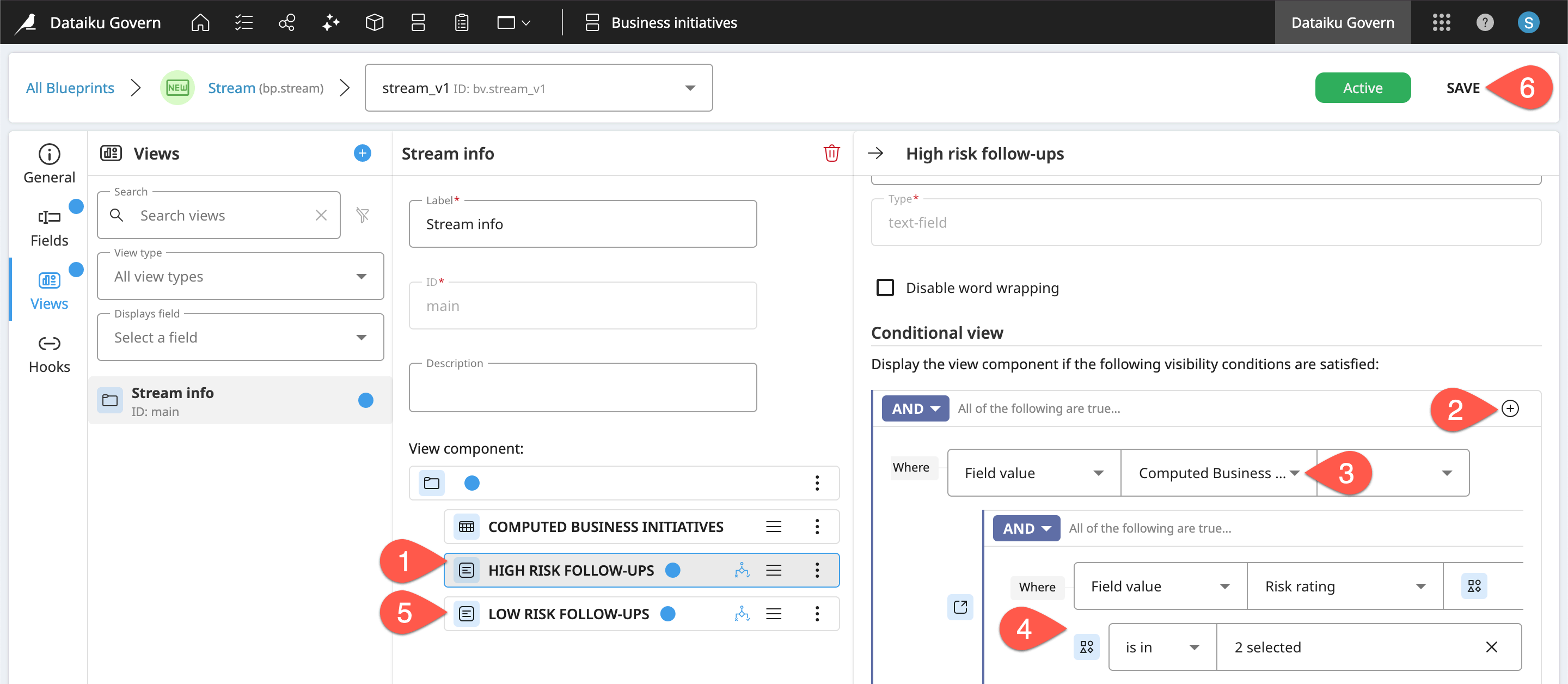Click conditional view icon on Low Risk Follow-ups
Viewport: 1568px width, 684px height.
[742, 613]
